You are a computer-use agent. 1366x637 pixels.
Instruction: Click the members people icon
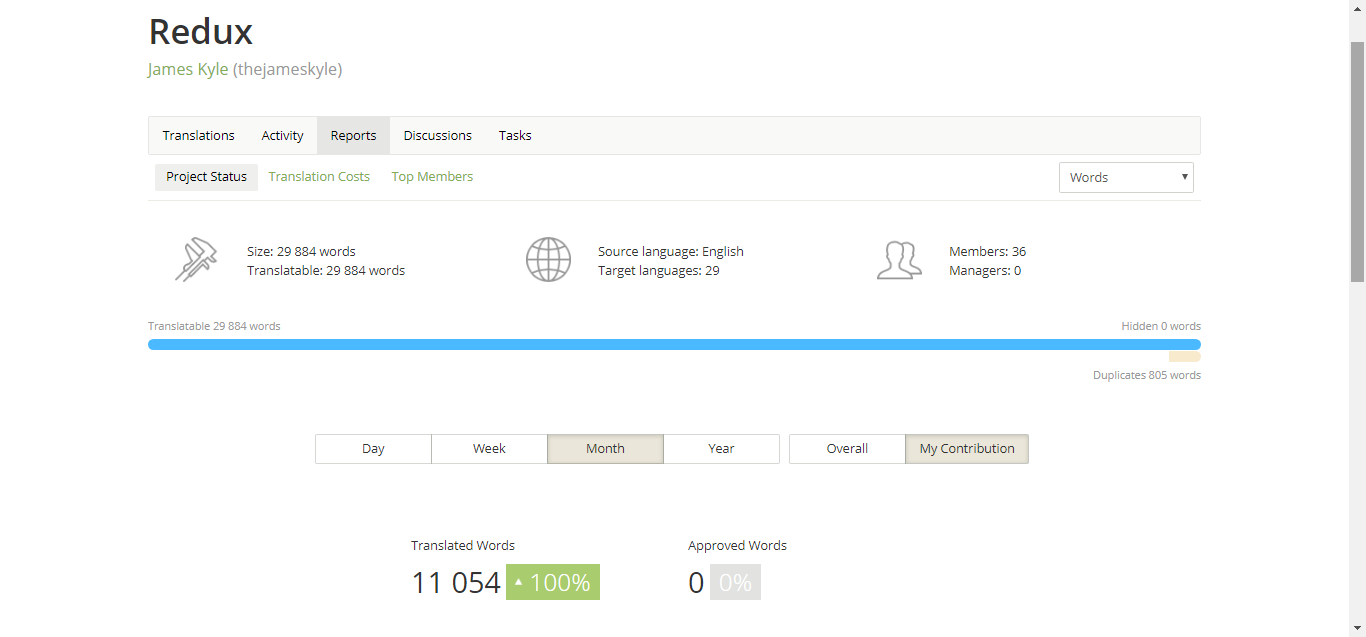tap(899, 260)
